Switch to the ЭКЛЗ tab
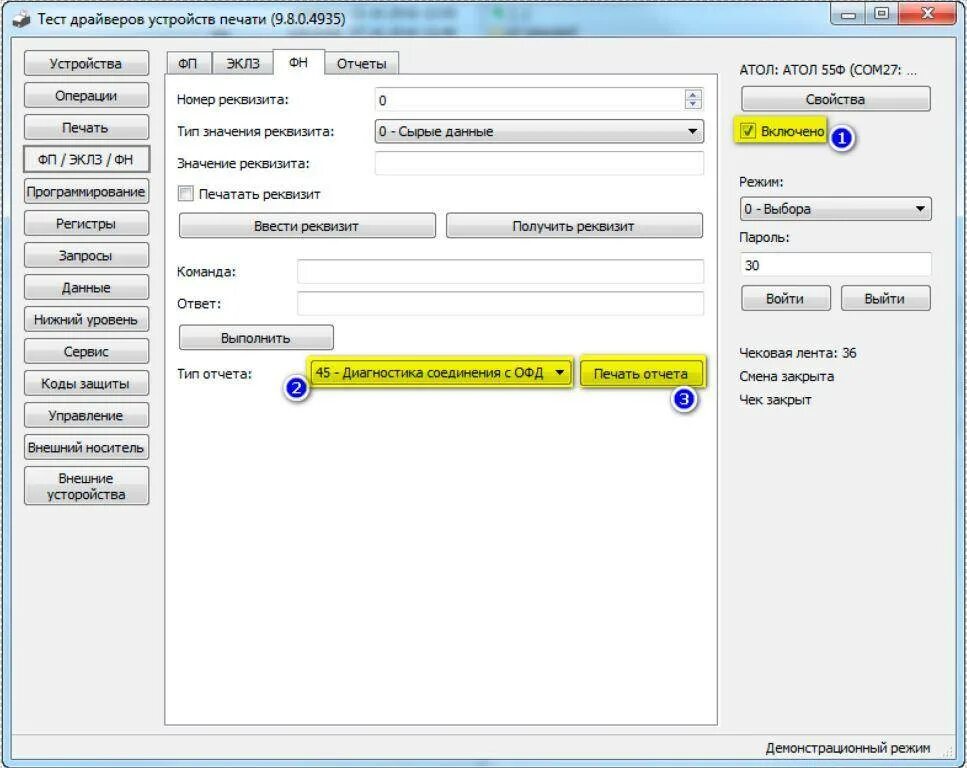 242,64
